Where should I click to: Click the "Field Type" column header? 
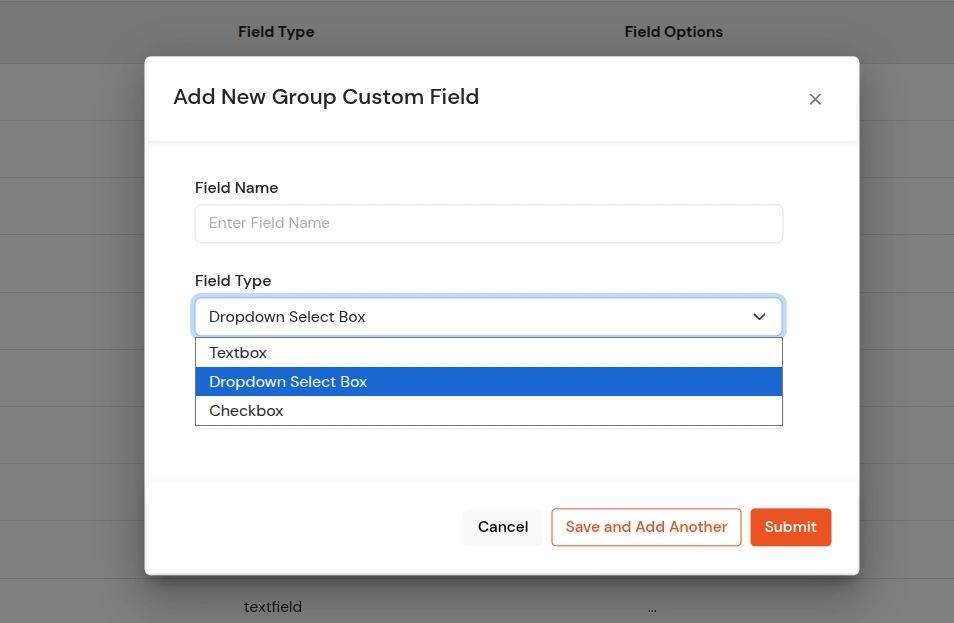coord(276,31)
